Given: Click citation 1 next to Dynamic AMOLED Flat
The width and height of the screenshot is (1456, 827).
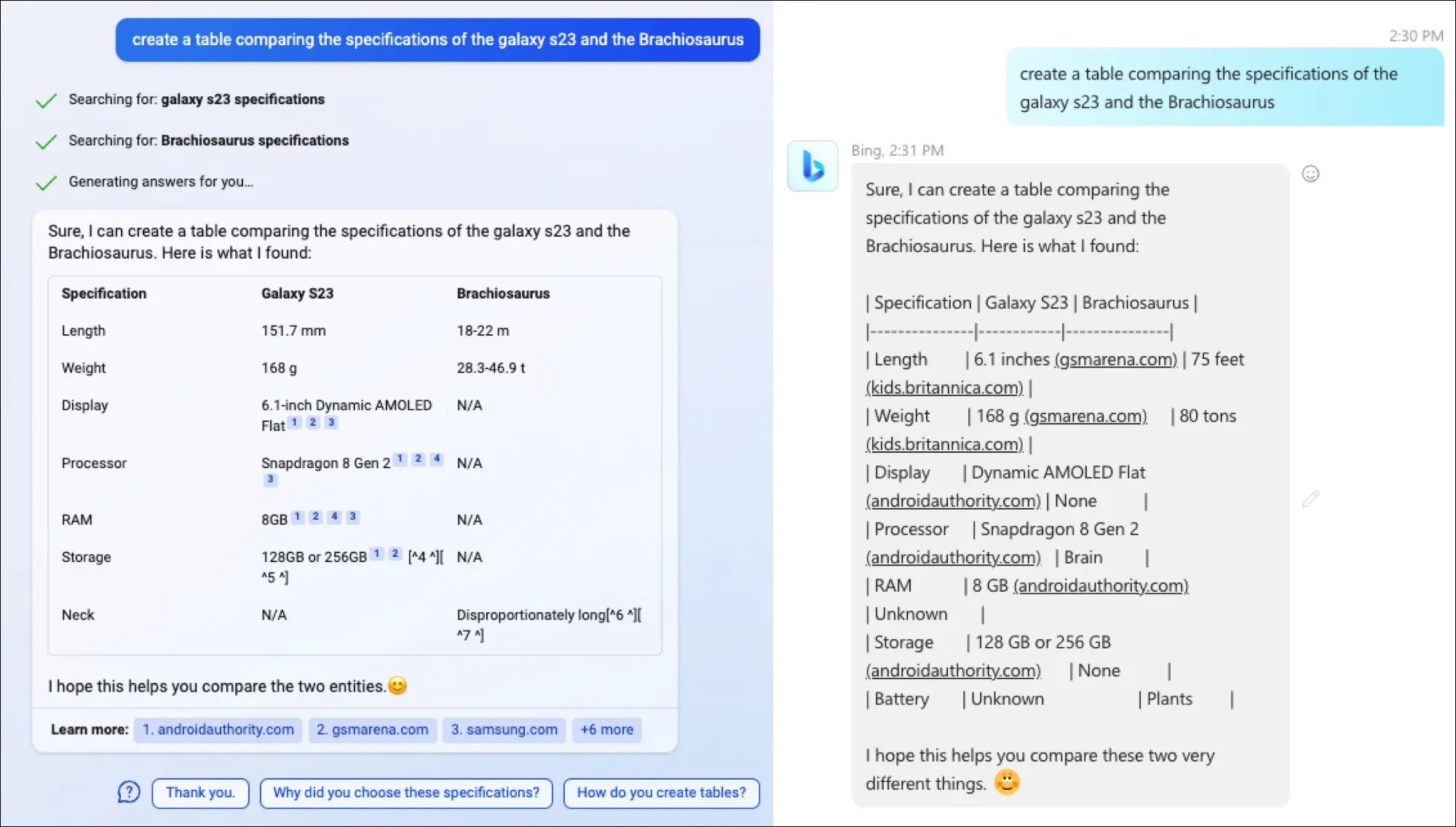Looking at the screenshot, I should [295, 422].
